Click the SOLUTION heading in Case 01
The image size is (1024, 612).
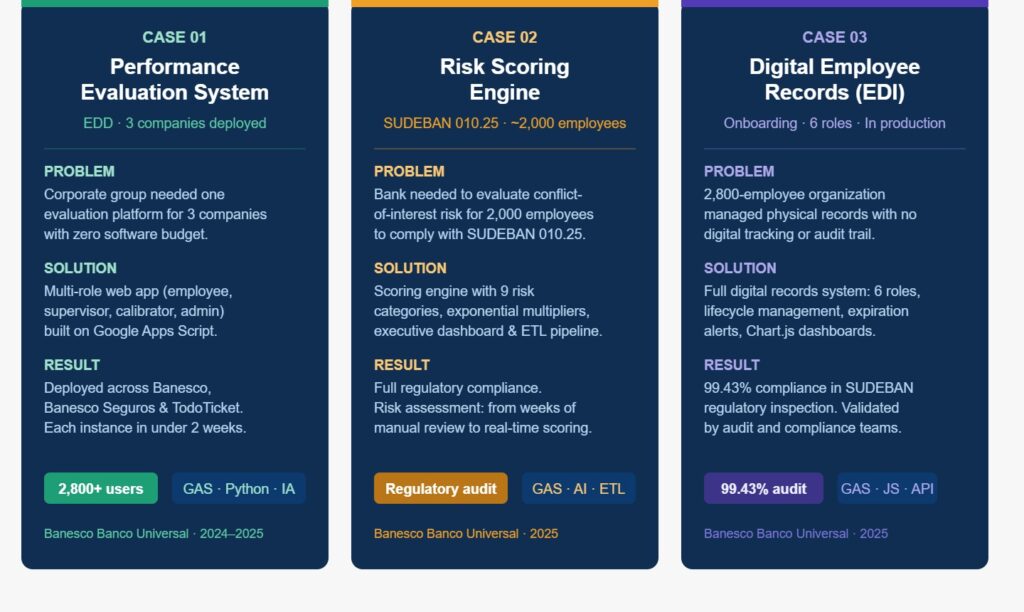pos(80,268)
